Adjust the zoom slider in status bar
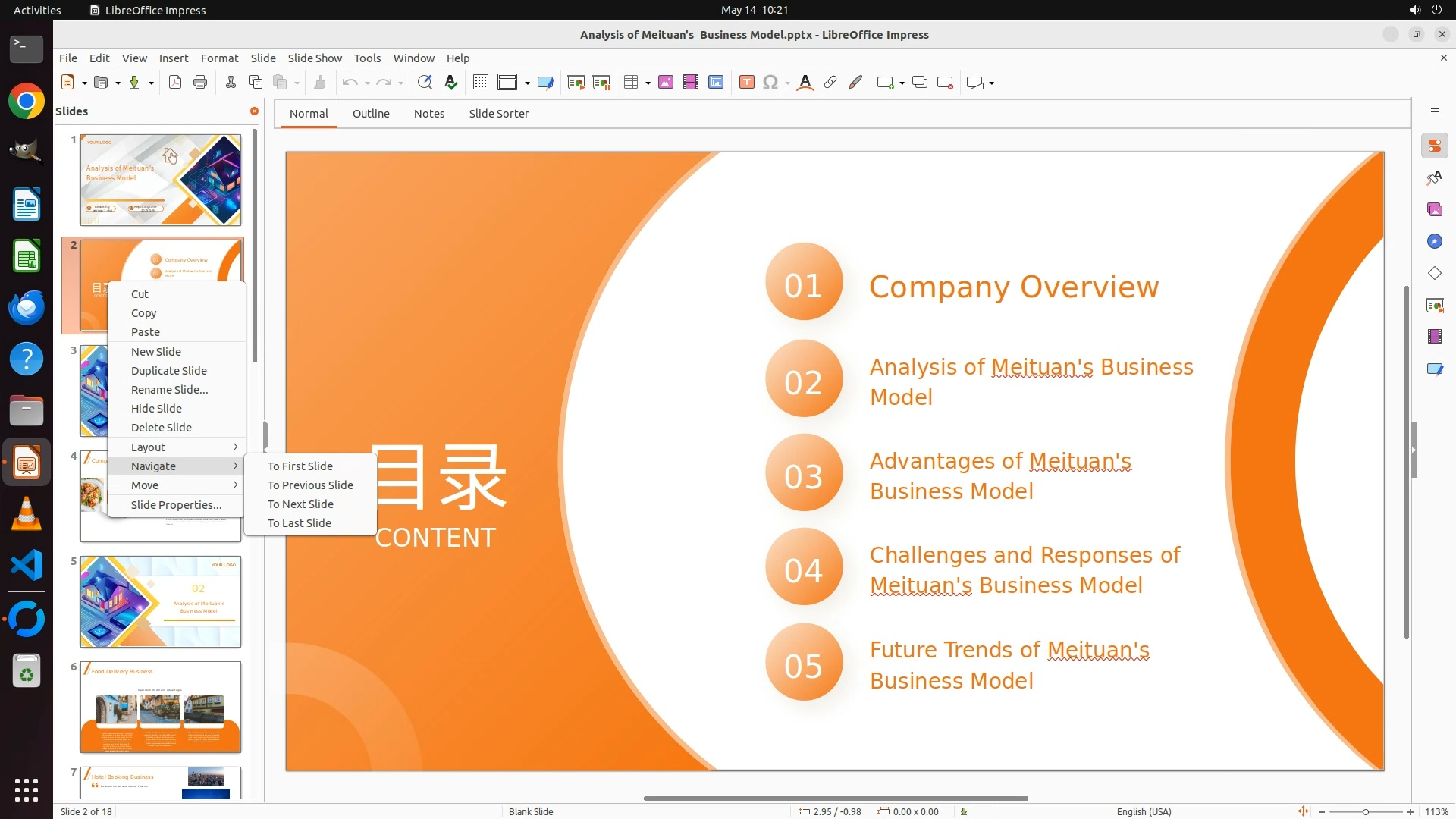Image resolution: width=1456 pixels, height=819 pixels. [1365, 811]
